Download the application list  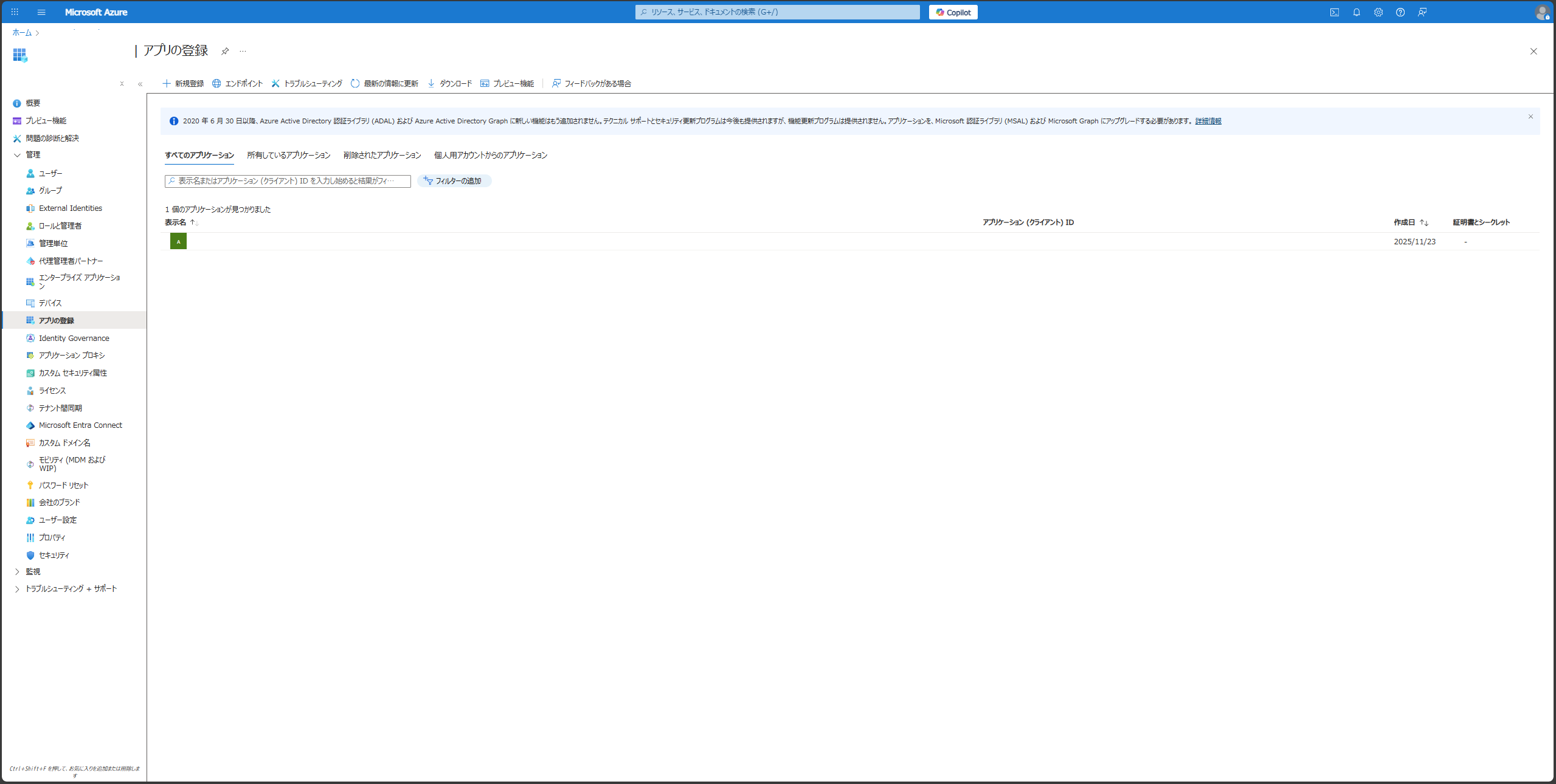pyautogui.click(x=449, y=83)
